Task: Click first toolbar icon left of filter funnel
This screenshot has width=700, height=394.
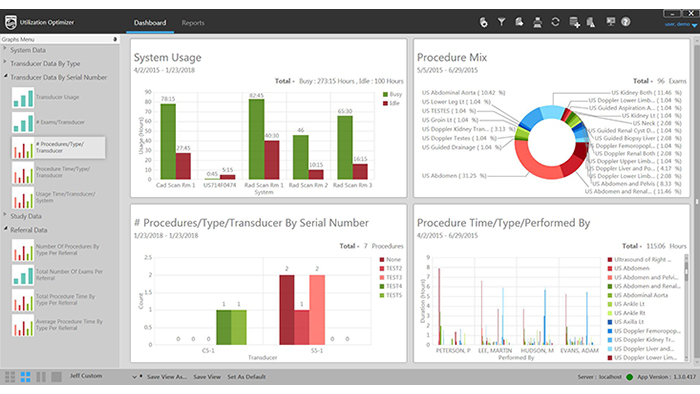Action: pos(483,22)
